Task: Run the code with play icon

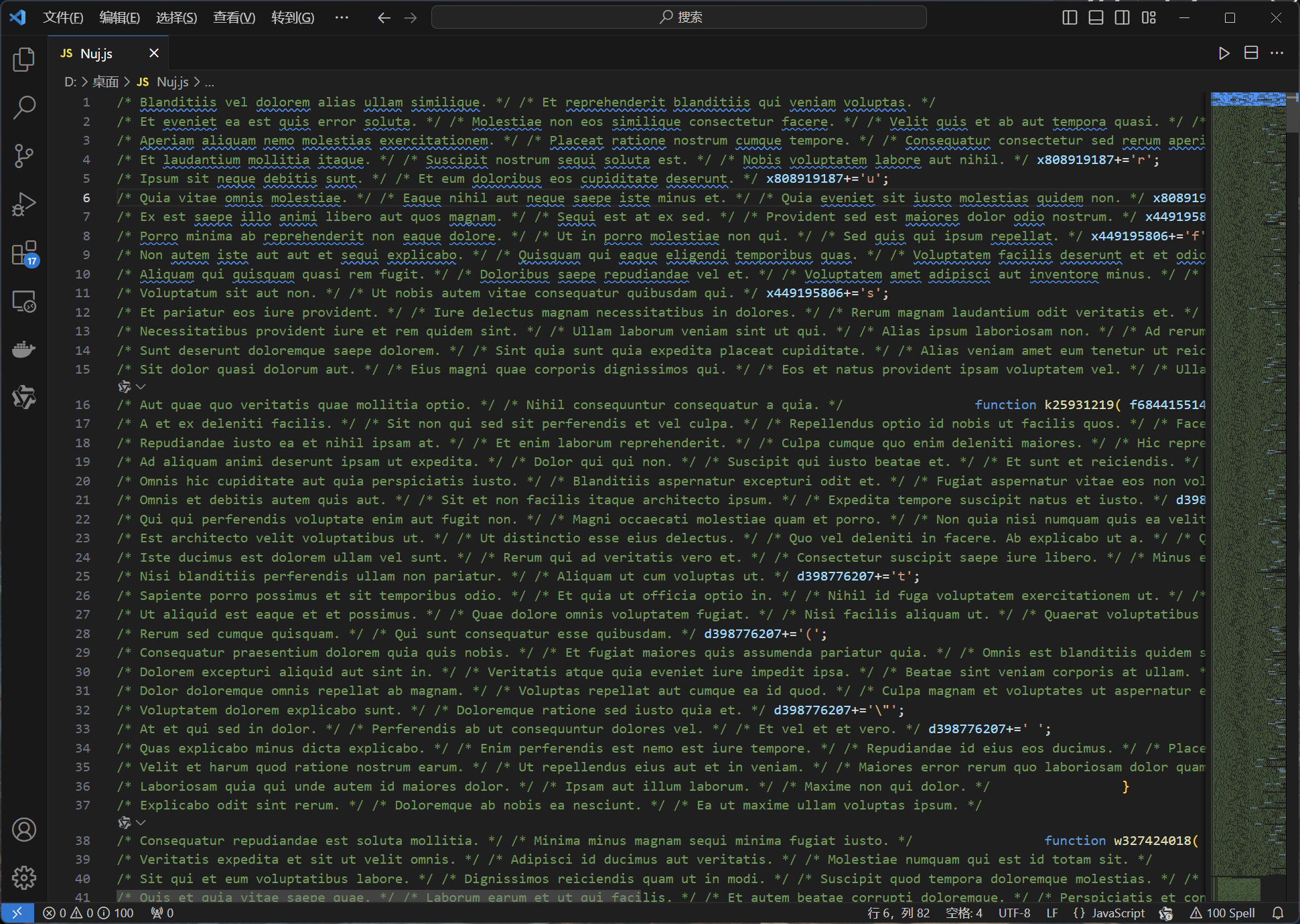Action: pos(1224,53)
